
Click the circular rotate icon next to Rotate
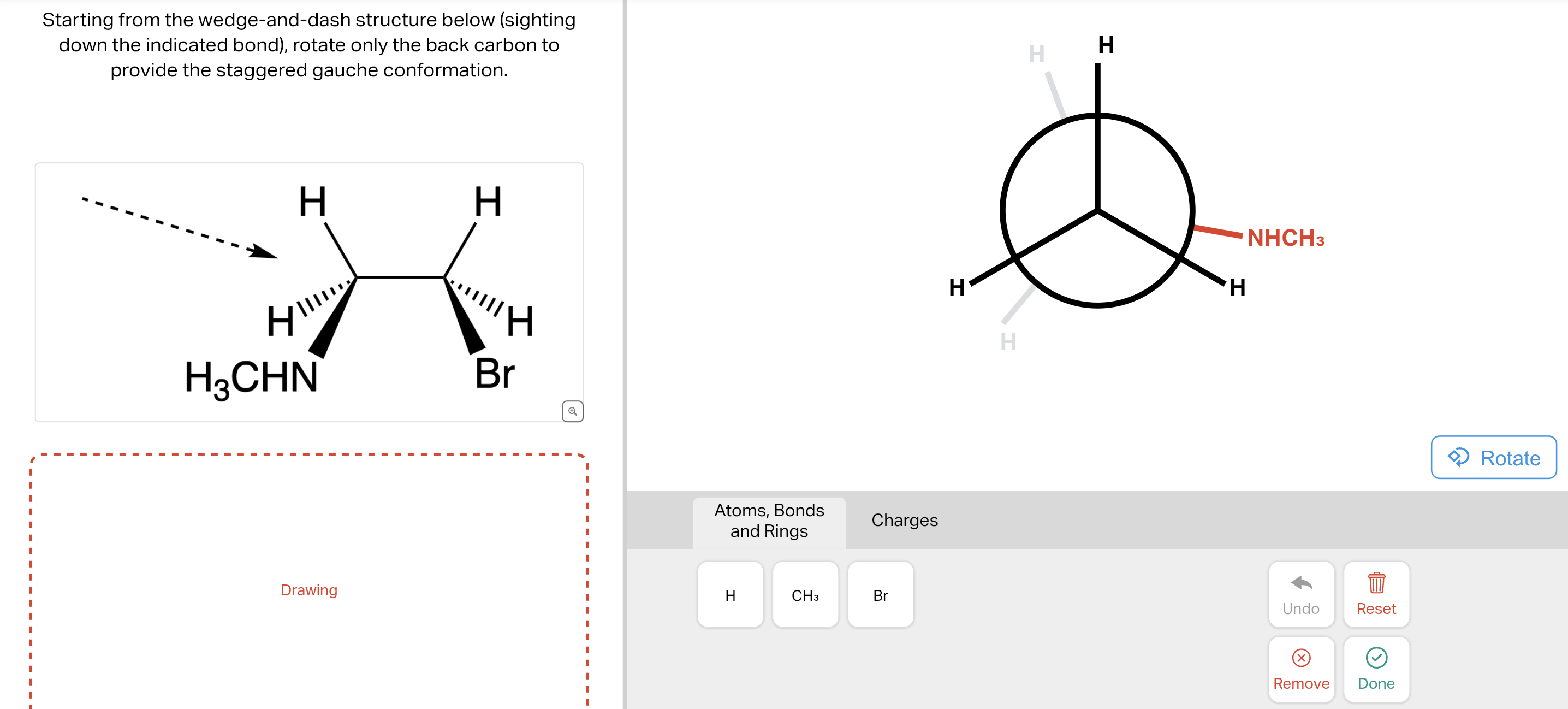pyautogui.click(x=1460, y=457)
